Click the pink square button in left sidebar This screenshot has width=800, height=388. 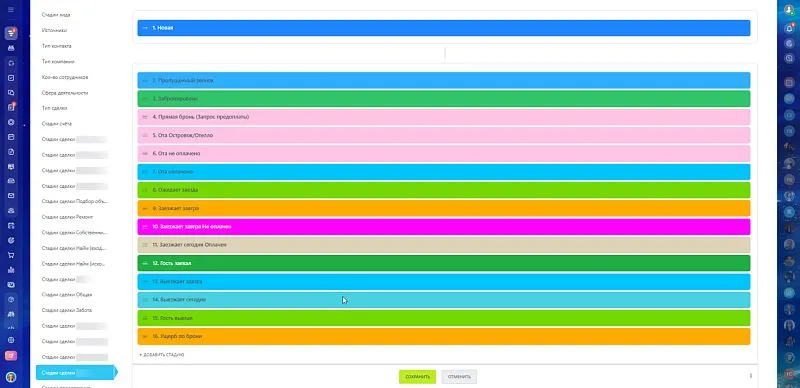(x=11, y=355)
